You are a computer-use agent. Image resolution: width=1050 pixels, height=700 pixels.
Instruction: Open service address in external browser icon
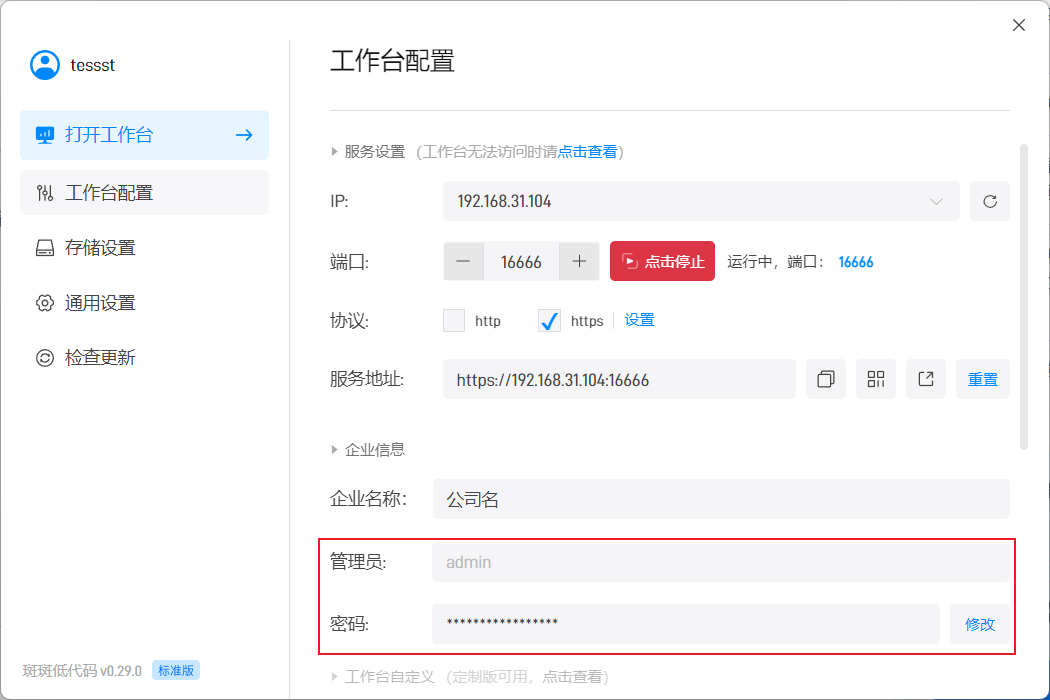pos(926,379)
